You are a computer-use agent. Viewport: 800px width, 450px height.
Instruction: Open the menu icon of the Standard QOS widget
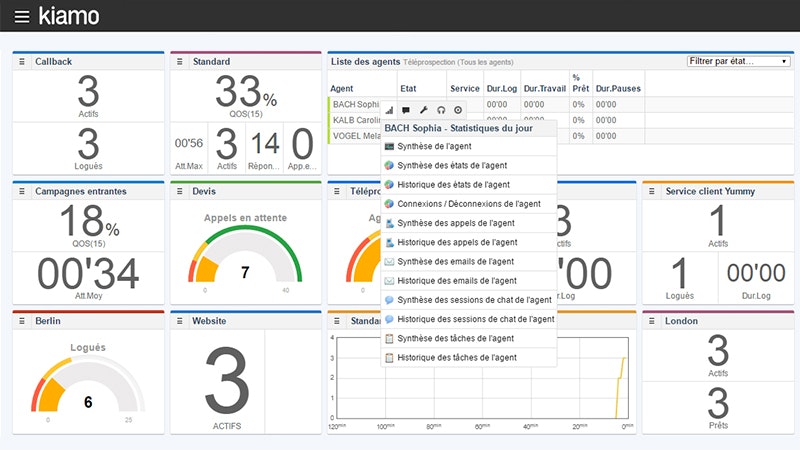[180, 62]
